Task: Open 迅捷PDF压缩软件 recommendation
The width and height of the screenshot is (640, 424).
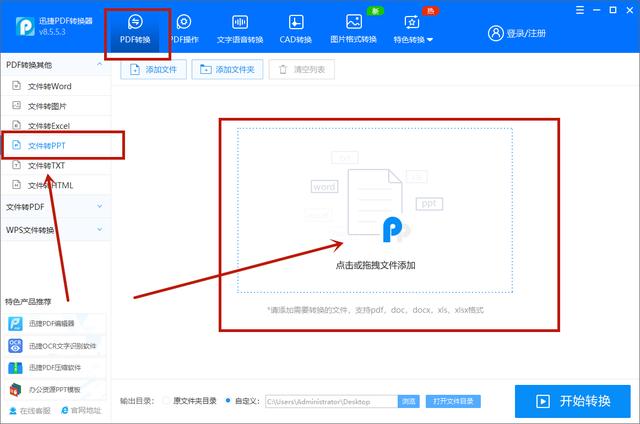Action: pyautogui.click(x=56, y=368)
